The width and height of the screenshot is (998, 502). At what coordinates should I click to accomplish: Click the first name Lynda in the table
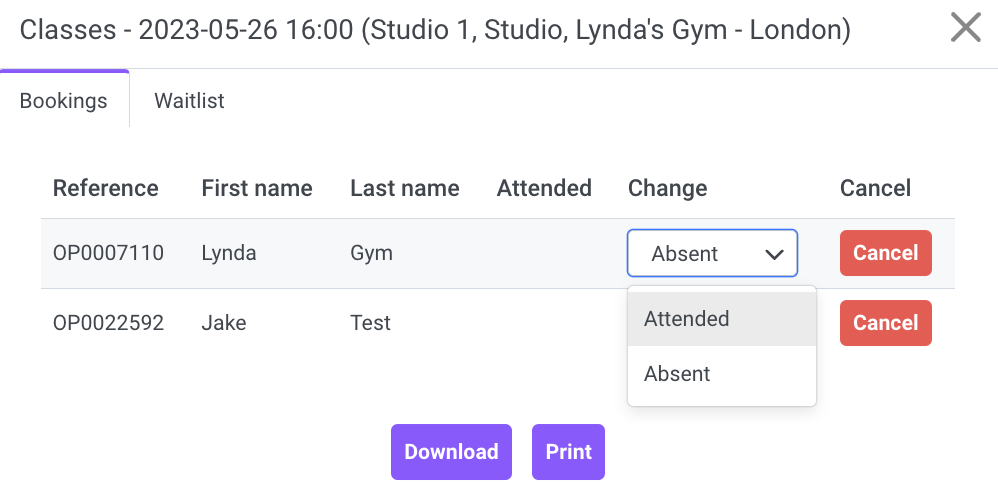click(229, 253)
